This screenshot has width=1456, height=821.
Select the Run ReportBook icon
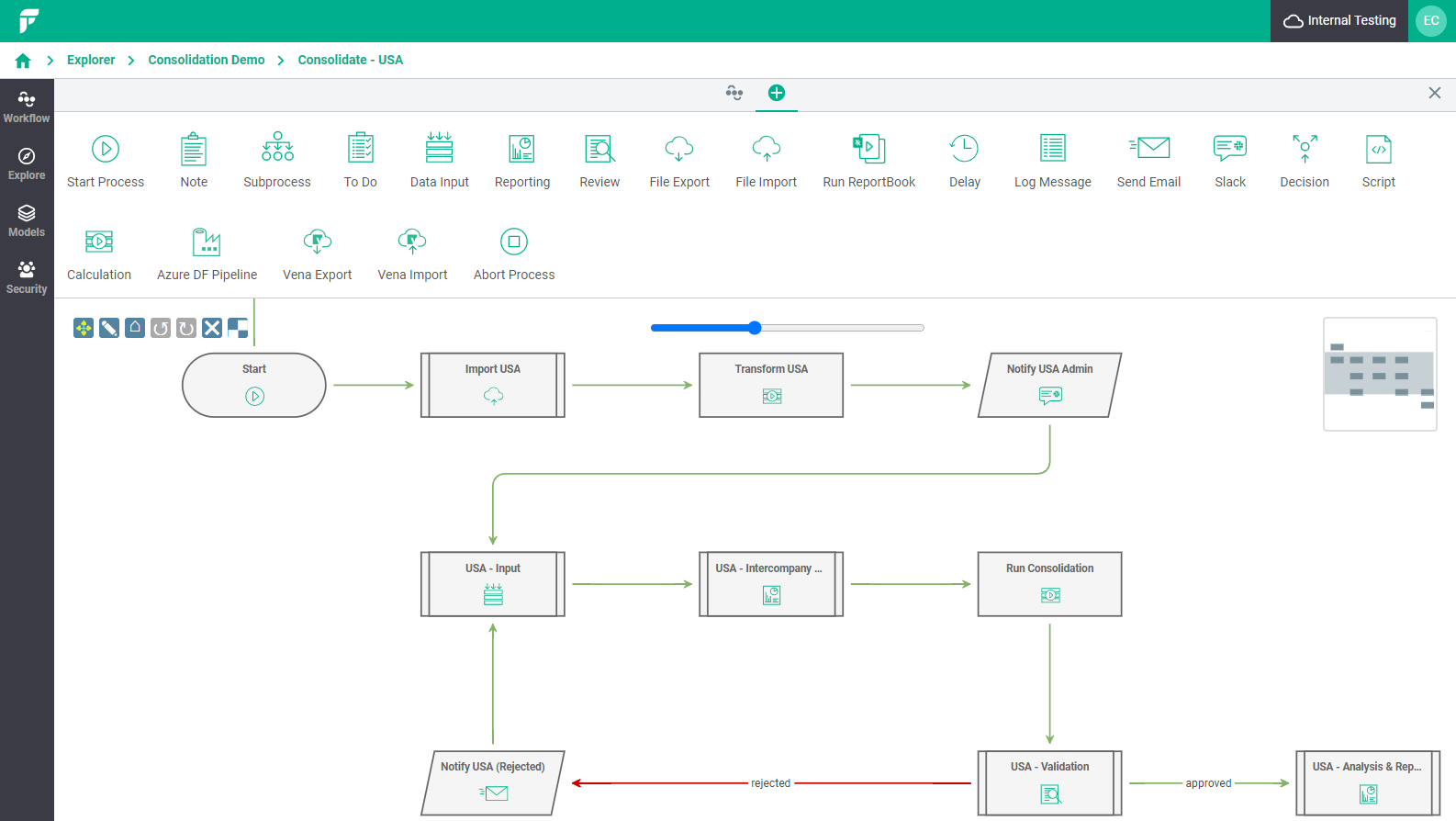[868, 148]
